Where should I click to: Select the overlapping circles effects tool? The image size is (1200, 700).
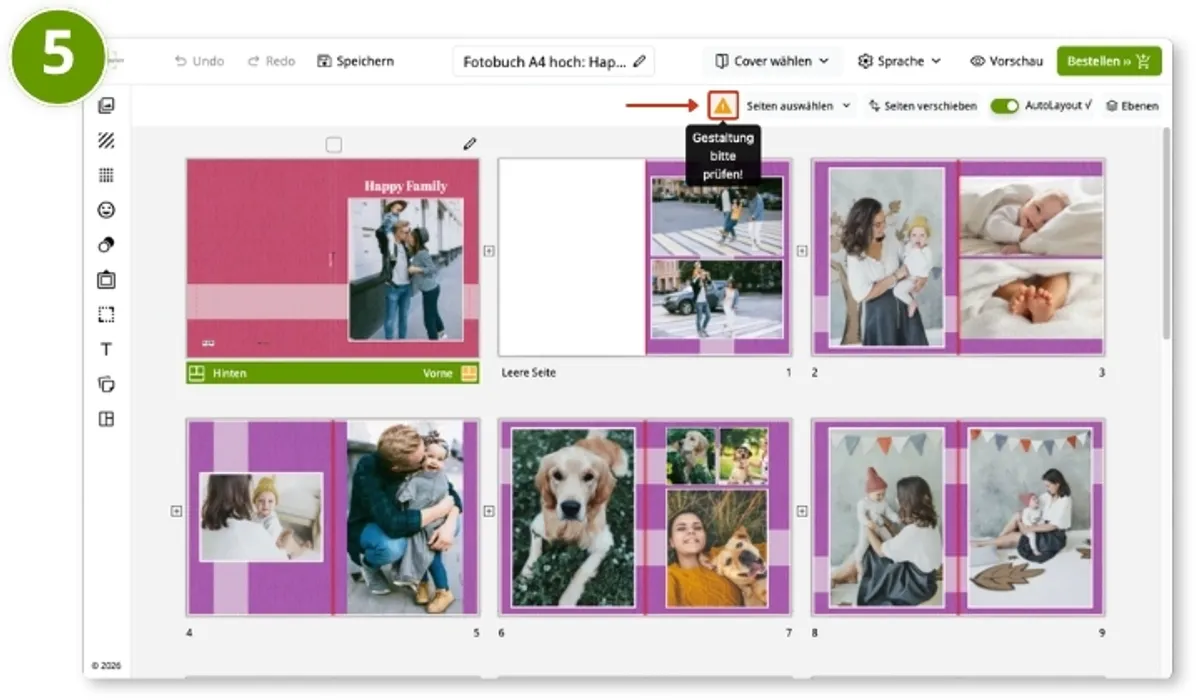click(x=106, y=245)
